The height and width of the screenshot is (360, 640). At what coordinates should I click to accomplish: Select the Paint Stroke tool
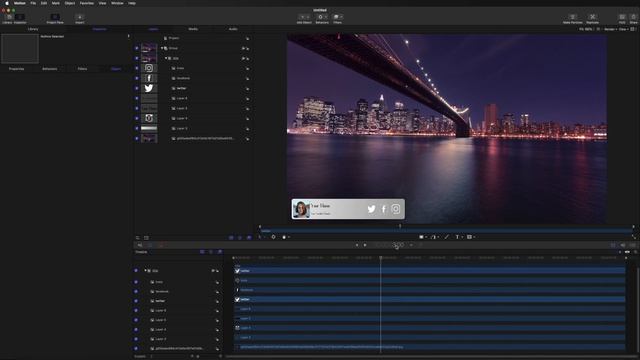coord(447,237)
